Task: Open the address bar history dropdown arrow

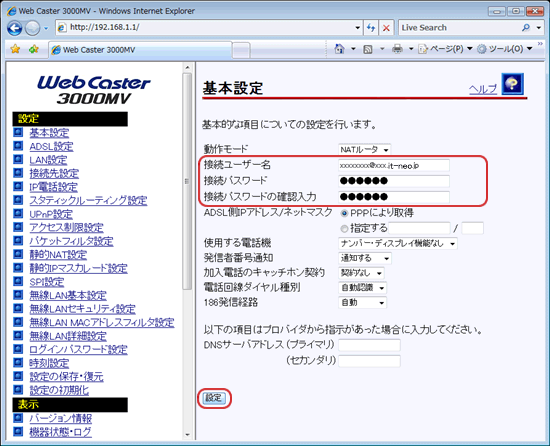Action: (357, 28)
